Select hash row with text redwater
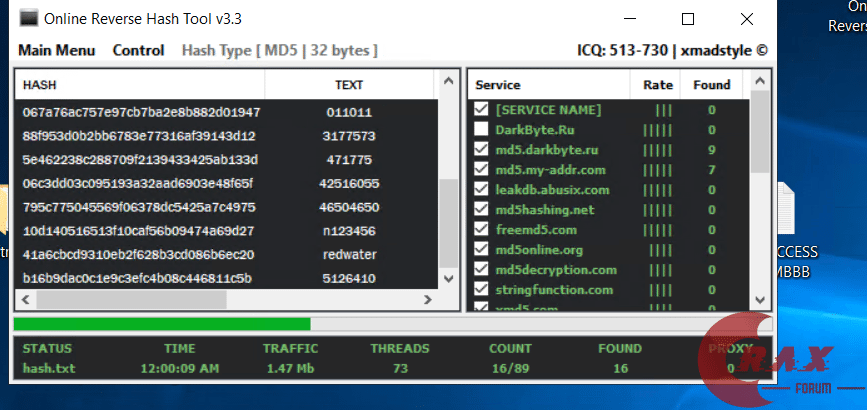Image resolution: width=867 pixels, height=410 pixels. 227,255
